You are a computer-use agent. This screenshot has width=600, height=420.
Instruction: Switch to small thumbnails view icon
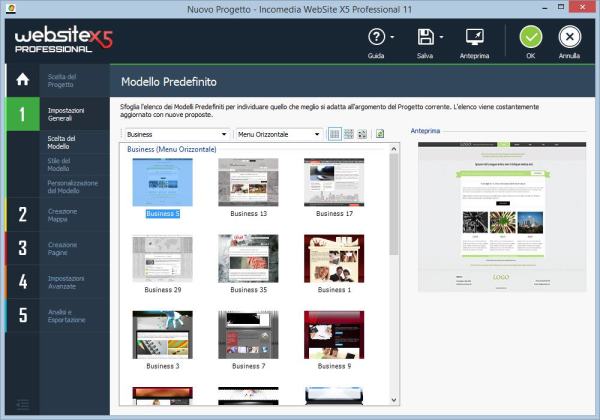click(363, 134)
